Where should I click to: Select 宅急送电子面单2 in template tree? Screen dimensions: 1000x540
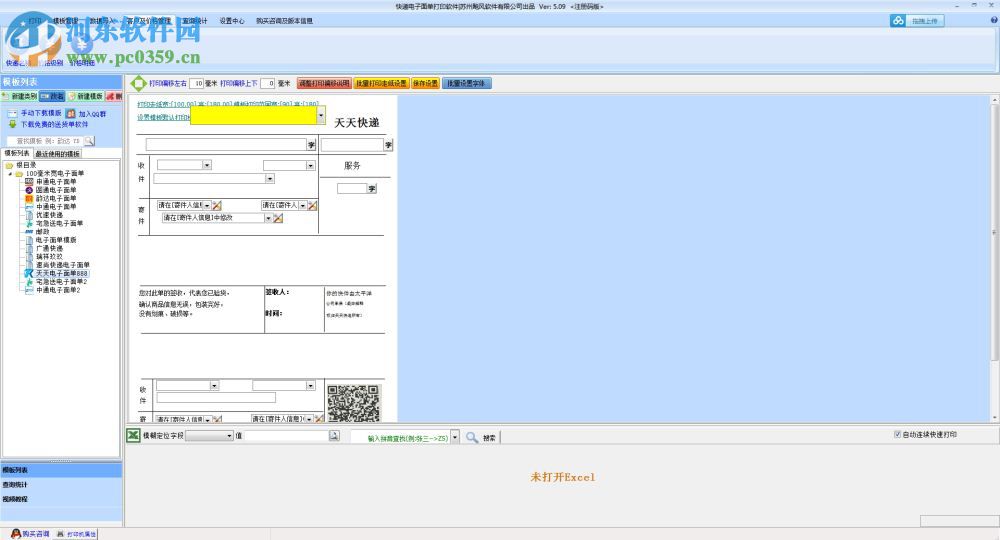61,281
